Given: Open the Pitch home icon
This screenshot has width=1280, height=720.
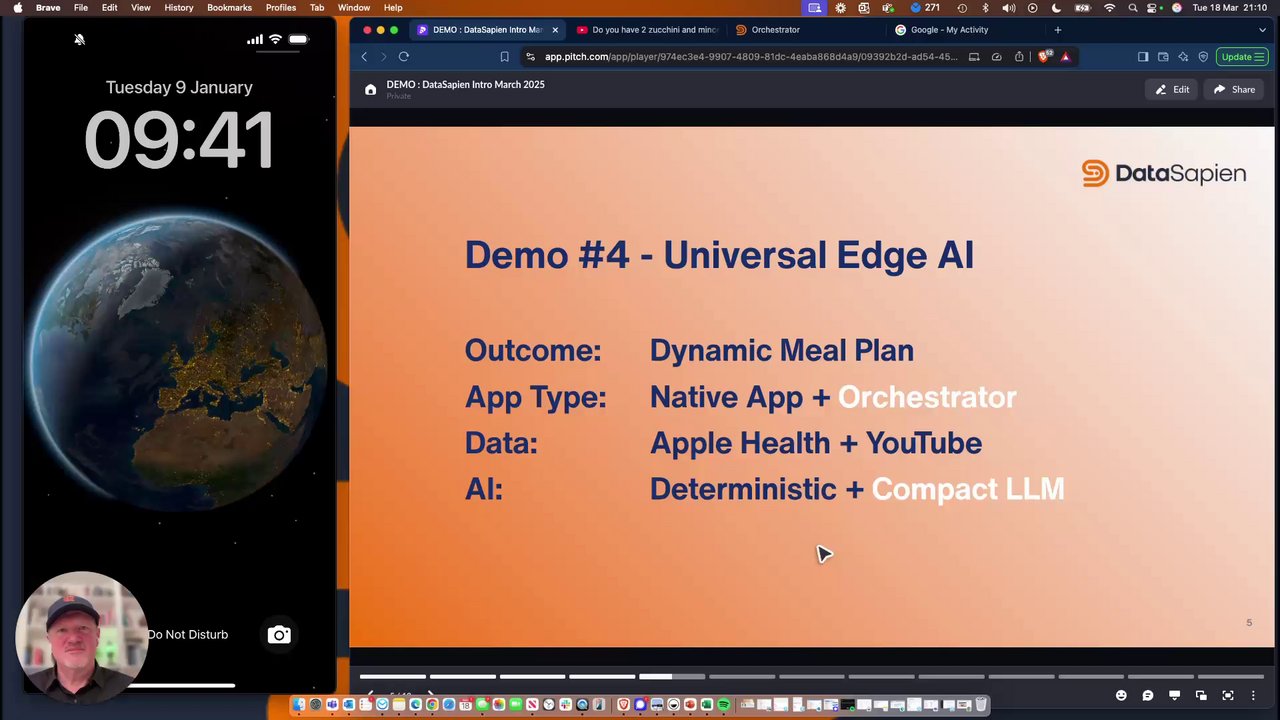Looking at the screenshot, I should coord(371,90).
